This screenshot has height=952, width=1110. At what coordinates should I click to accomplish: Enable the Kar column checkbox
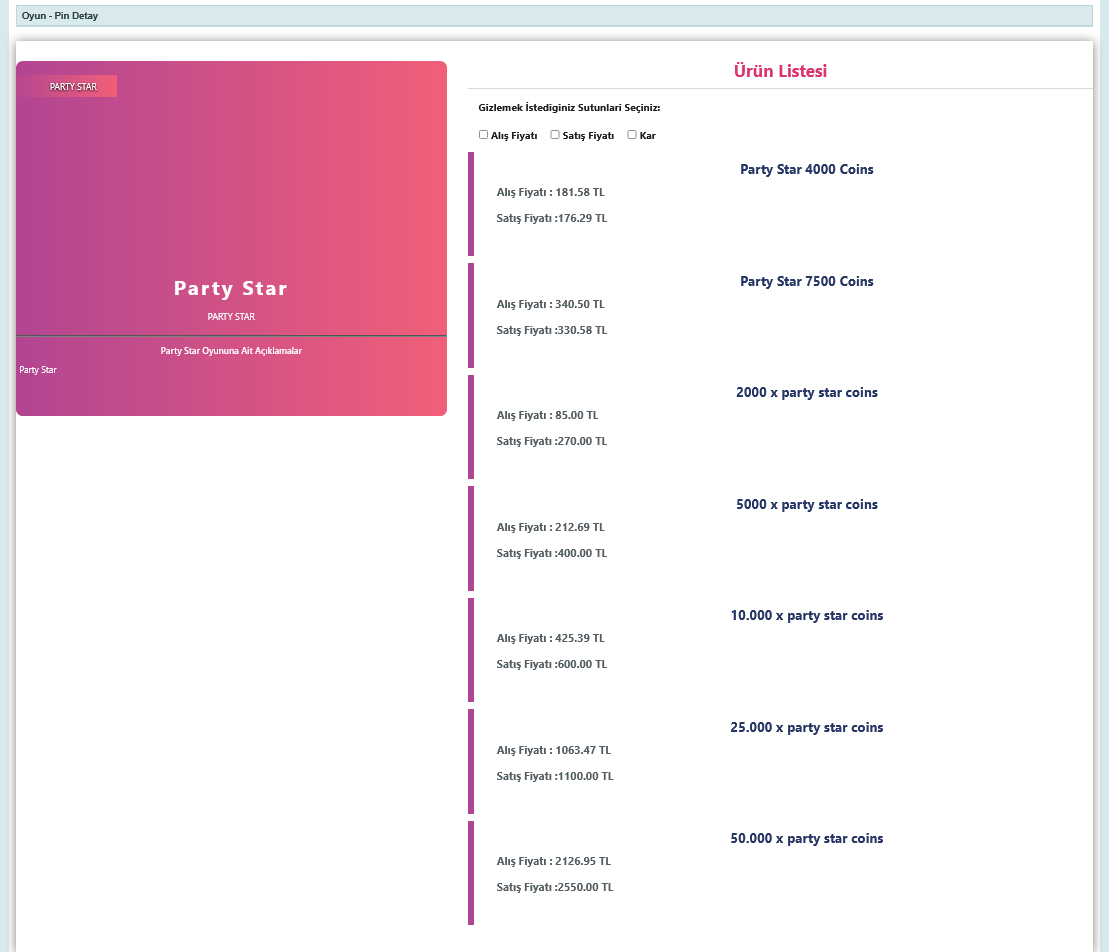pos(632,135)
